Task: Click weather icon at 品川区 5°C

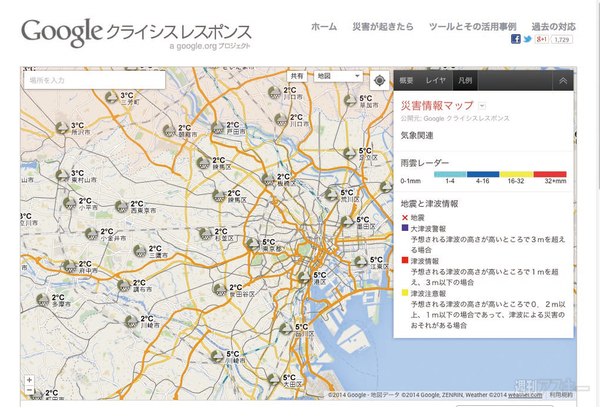Action: coord(286,329)
